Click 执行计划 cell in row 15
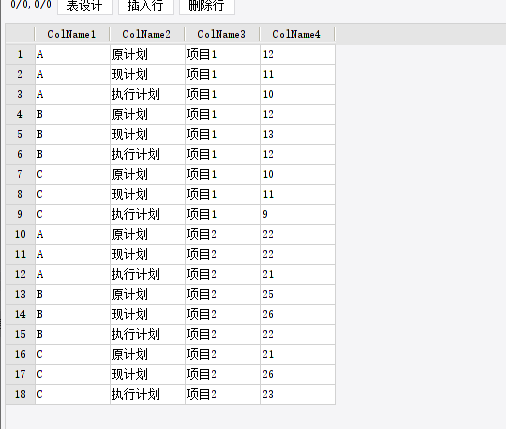The width and height of the screenshot is (506, 429). (148, 334)
